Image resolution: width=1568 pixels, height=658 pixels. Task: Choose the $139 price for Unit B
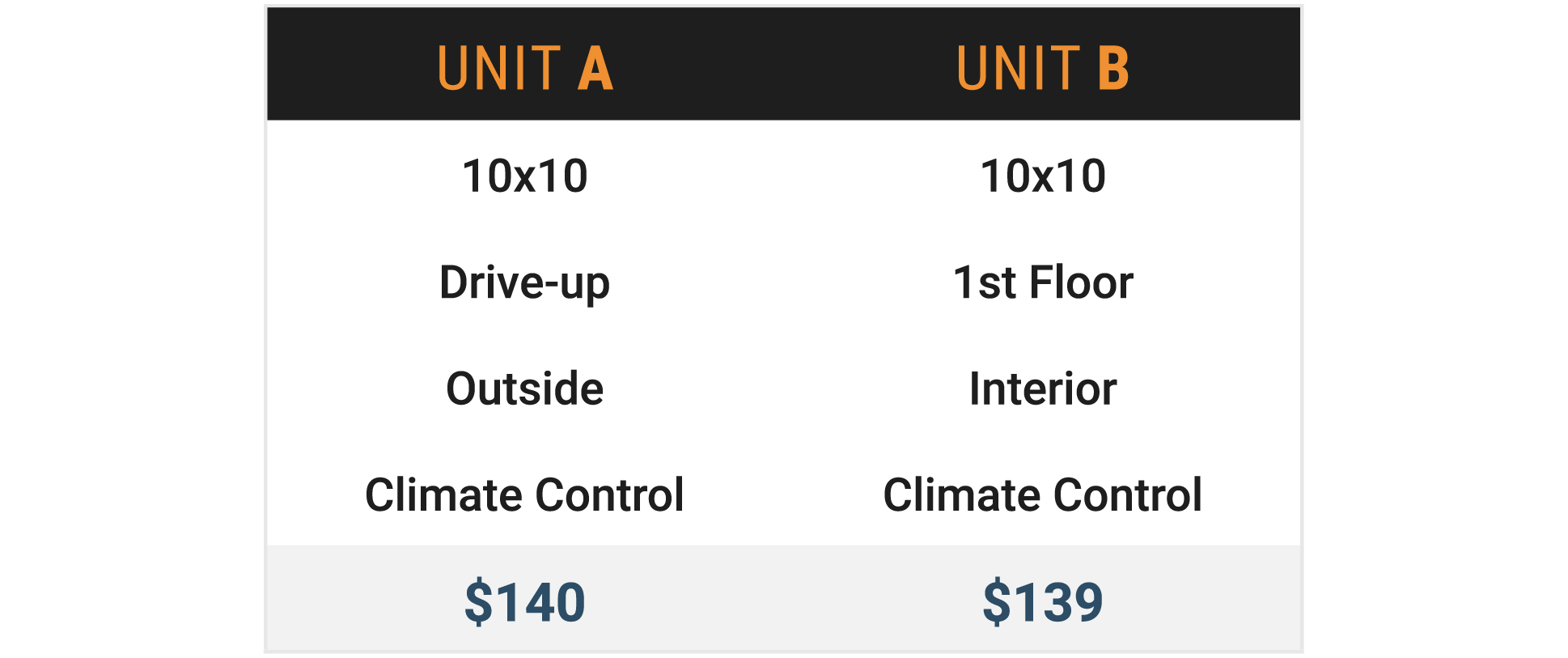pos(1042,602)
